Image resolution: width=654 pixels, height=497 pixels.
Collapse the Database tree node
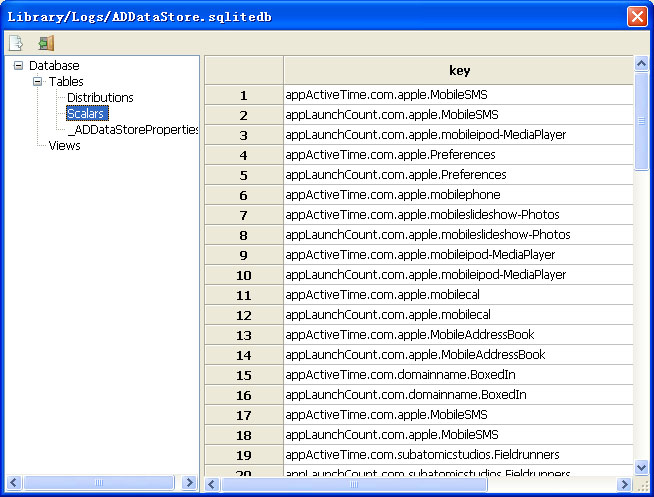pos(18,65)
